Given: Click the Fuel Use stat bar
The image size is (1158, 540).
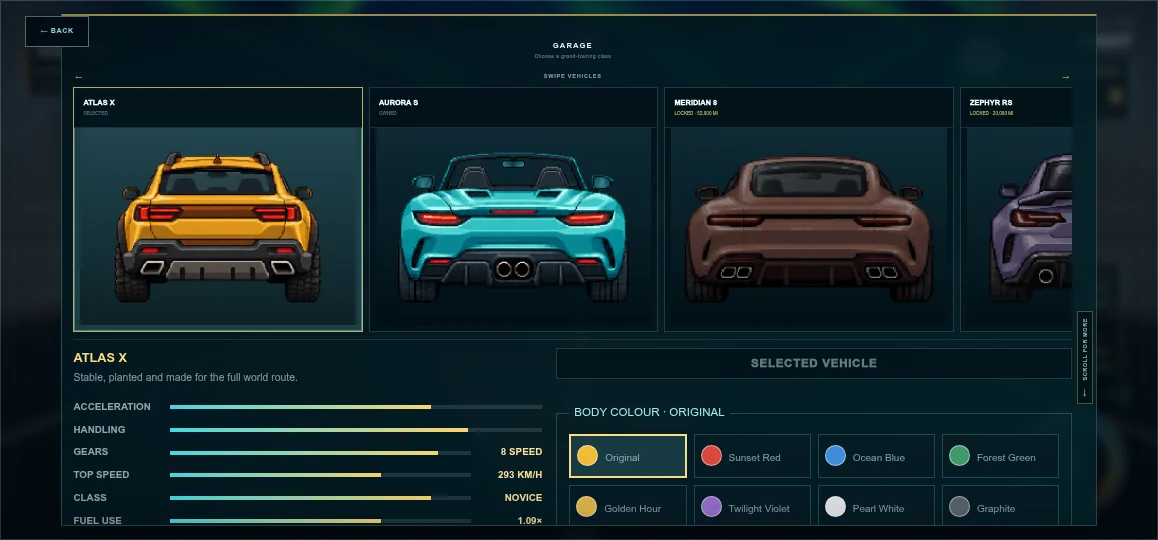Looking at the screenshot, I should point(321,521).
